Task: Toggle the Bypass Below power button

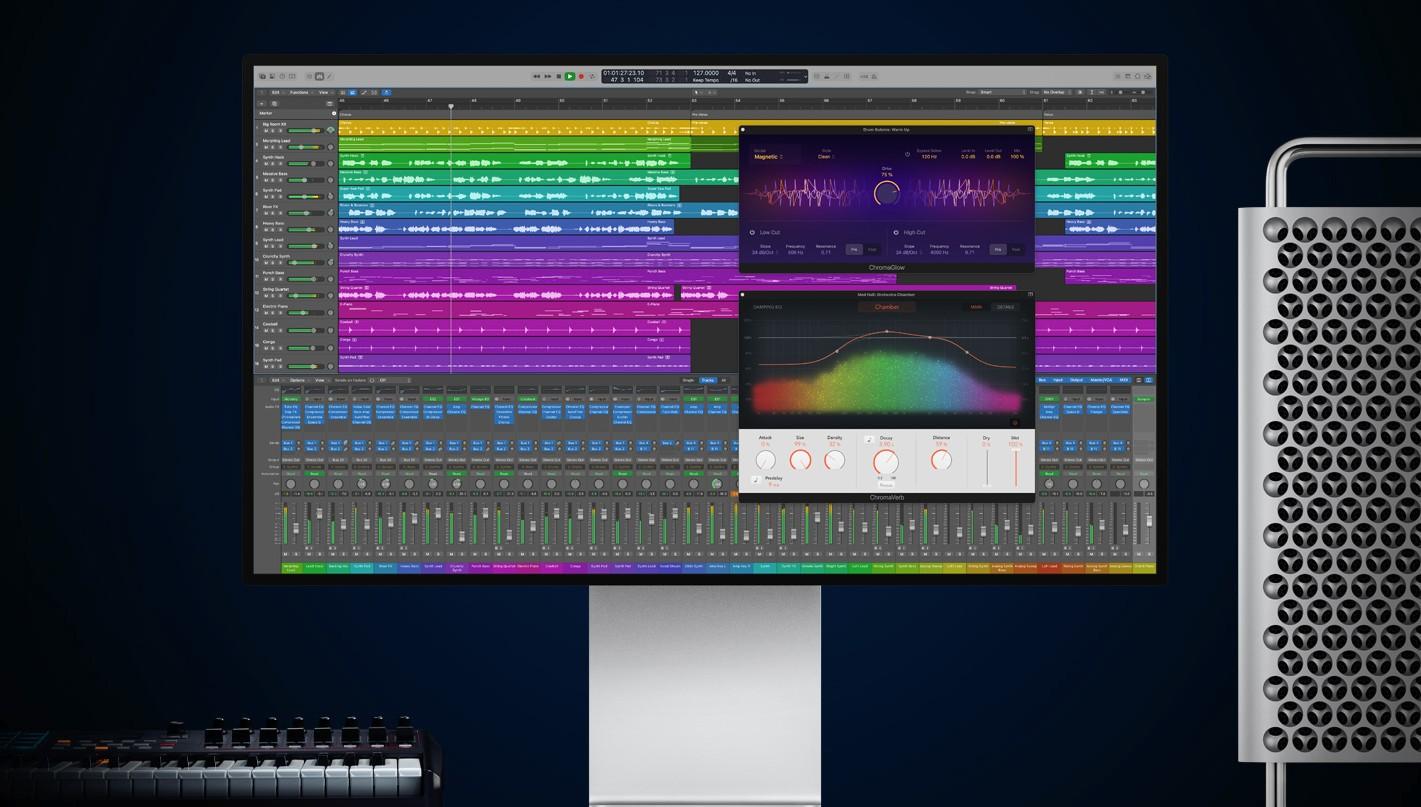Action: [907, 154]
